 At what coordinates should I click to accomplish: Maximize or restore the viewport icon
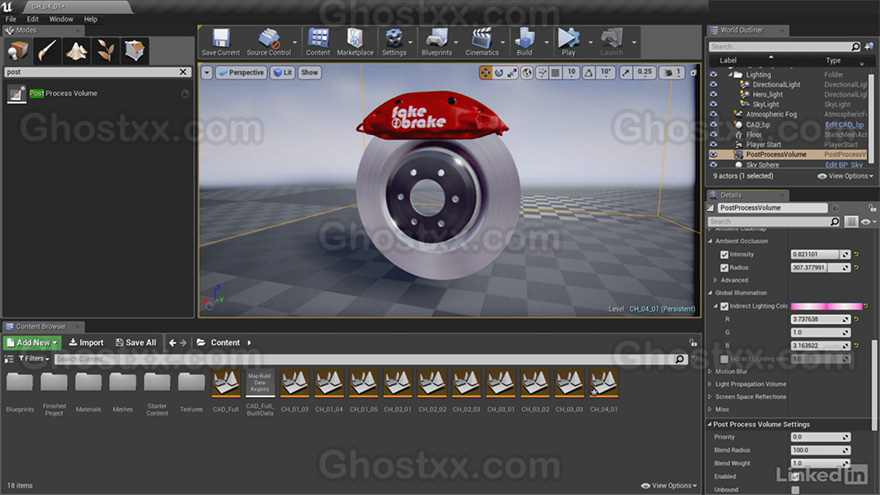694,72
